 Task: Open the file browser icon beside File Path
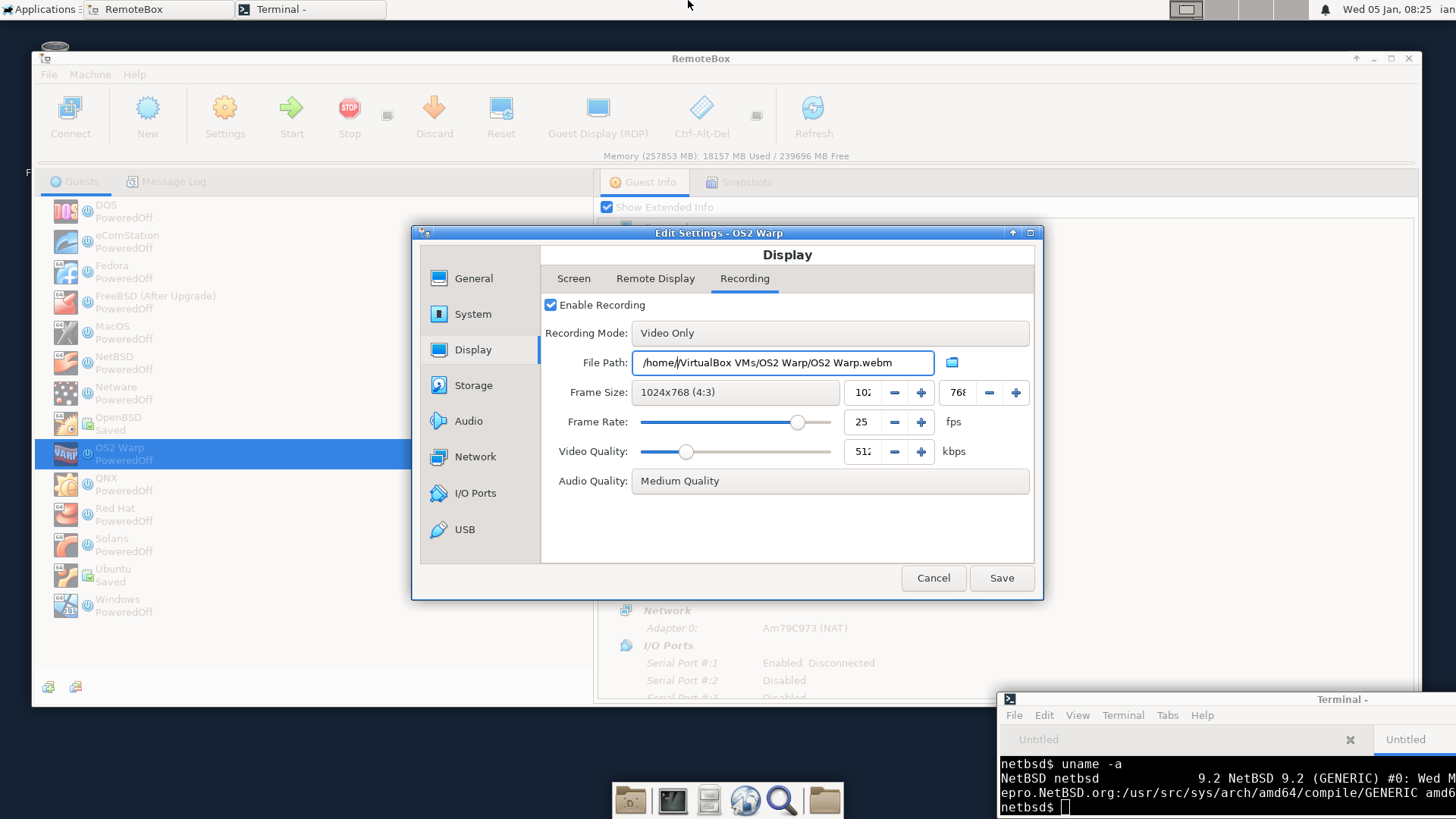(x=952, y=362)
